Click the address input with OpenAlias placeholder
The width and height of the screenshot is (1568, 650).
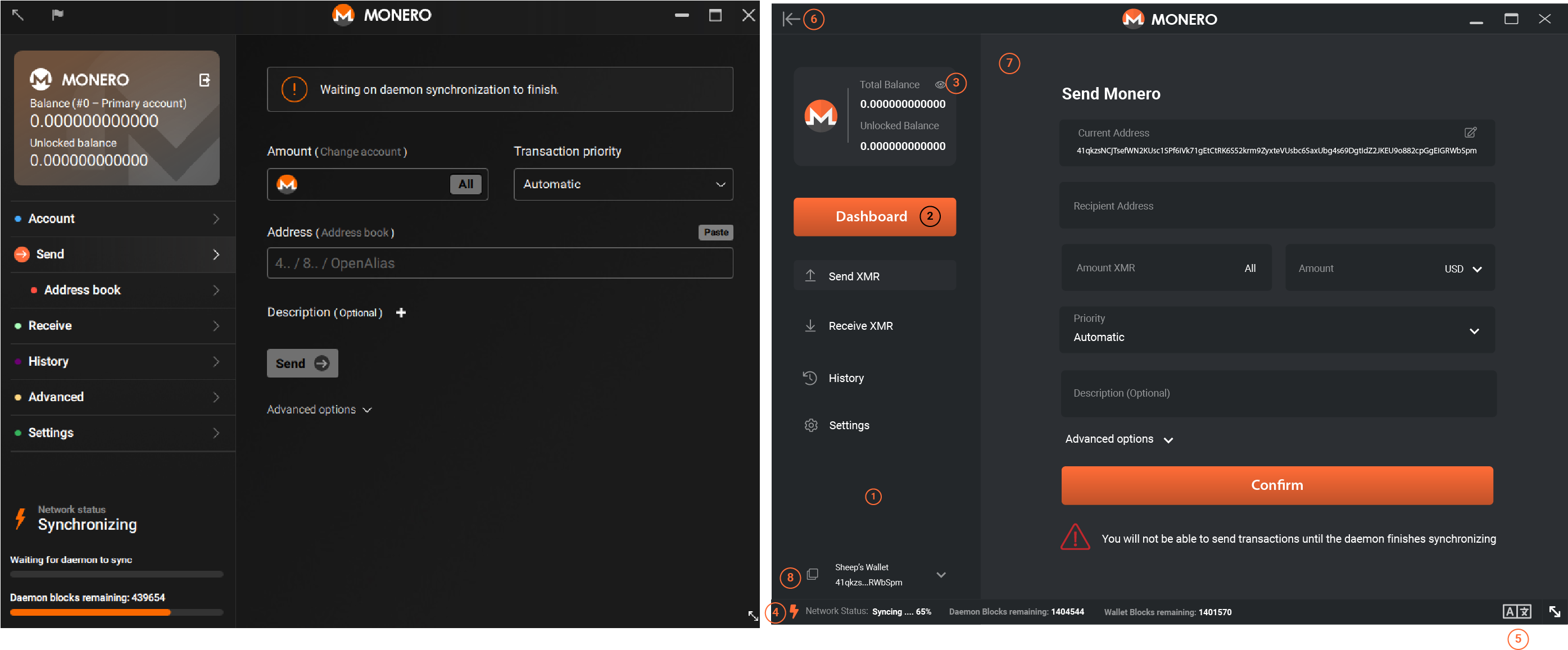[500, 263]
